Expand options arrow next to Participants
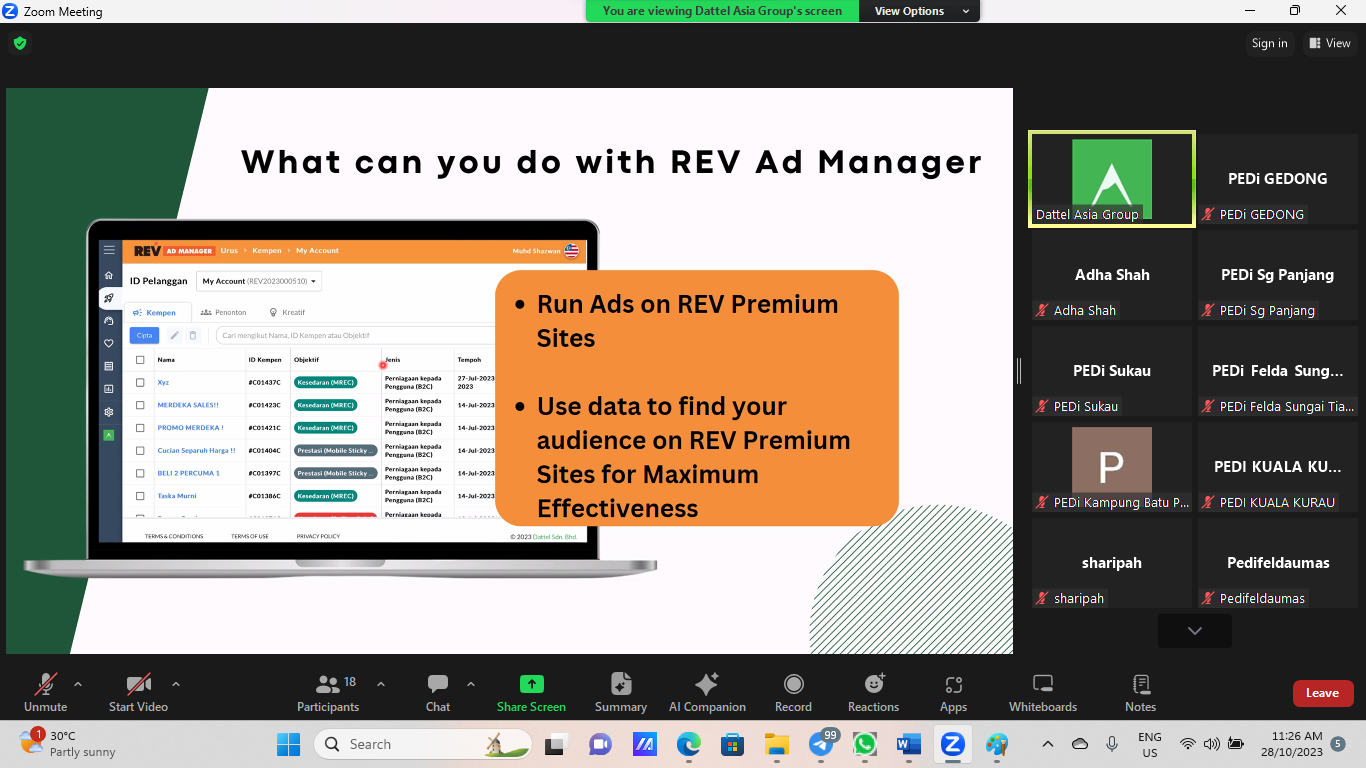Viewport: 1366px width, 768px height. [x=381, y=684]
